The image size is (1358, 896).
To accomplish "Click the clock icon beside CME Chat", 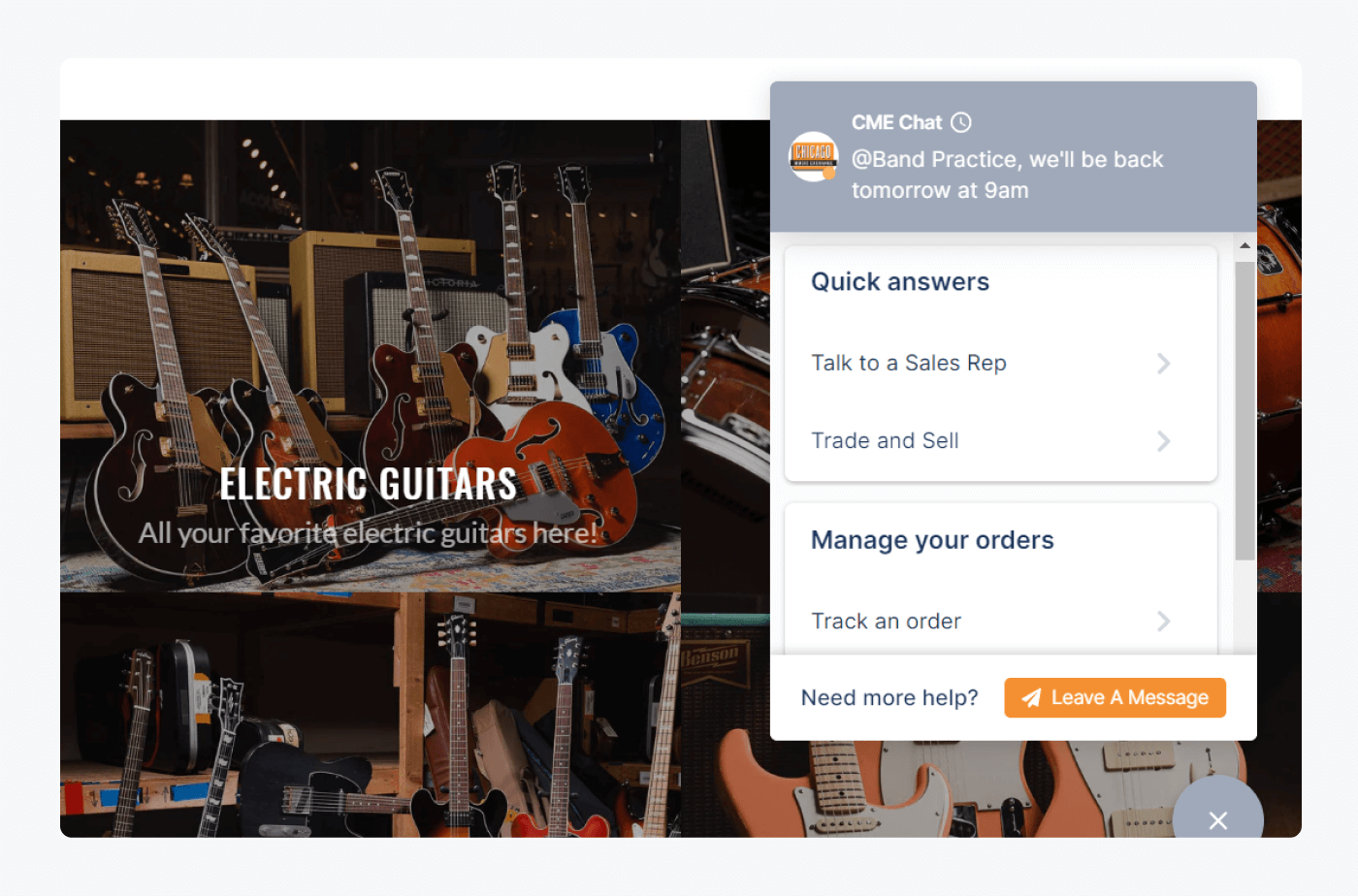I will coord(960,122).
